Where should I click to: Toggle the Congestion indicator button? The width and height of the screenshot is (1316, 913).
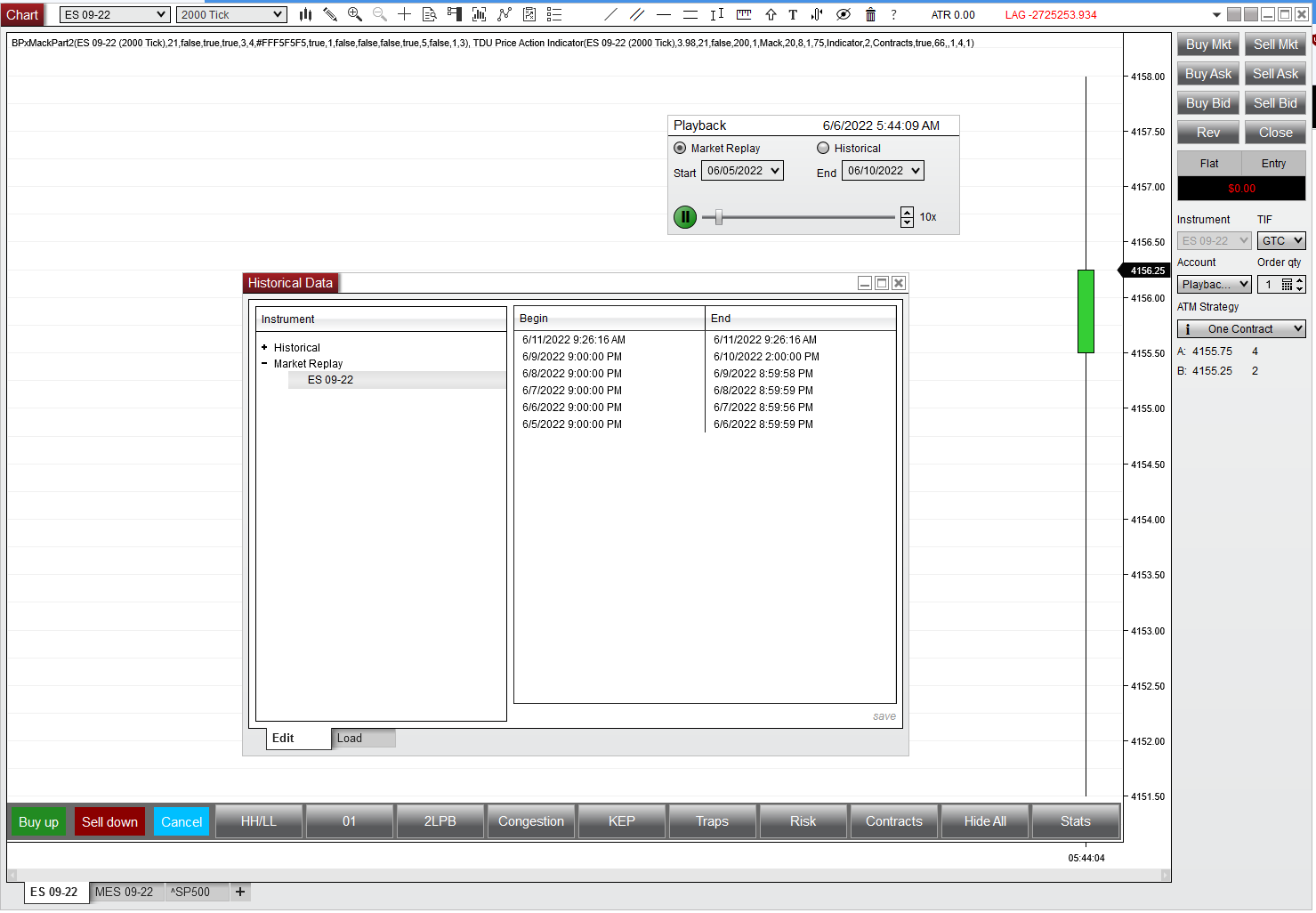tap(531, 821)
